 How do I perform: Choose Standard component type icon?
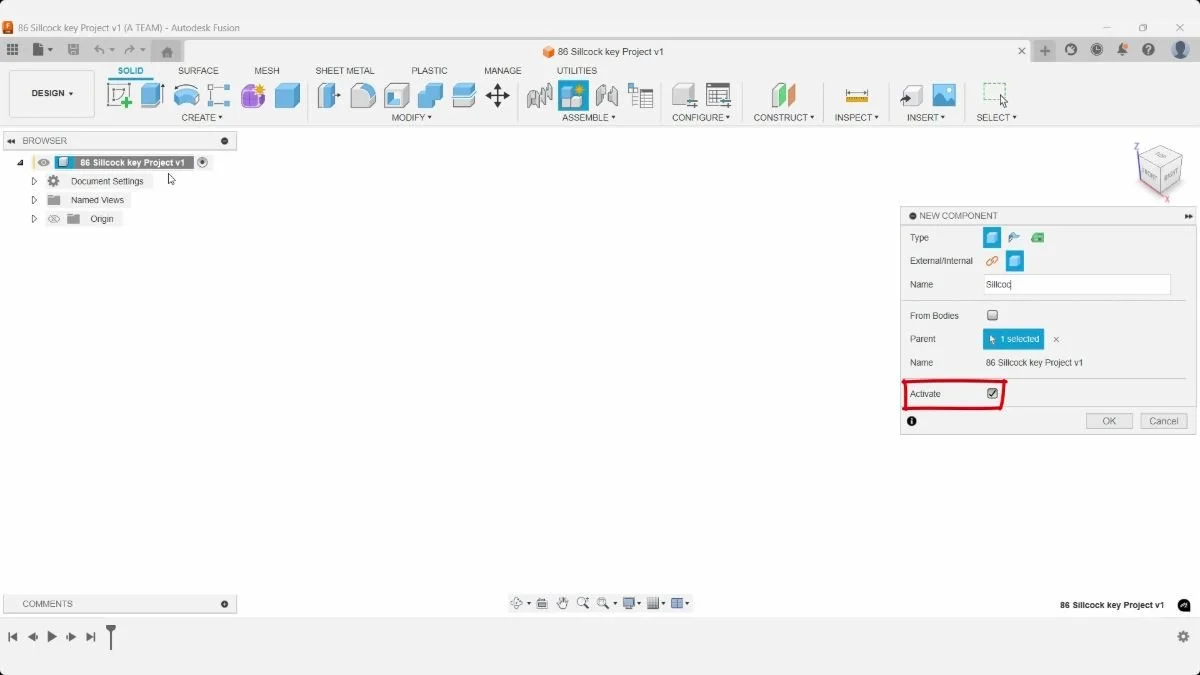[992, 237]
